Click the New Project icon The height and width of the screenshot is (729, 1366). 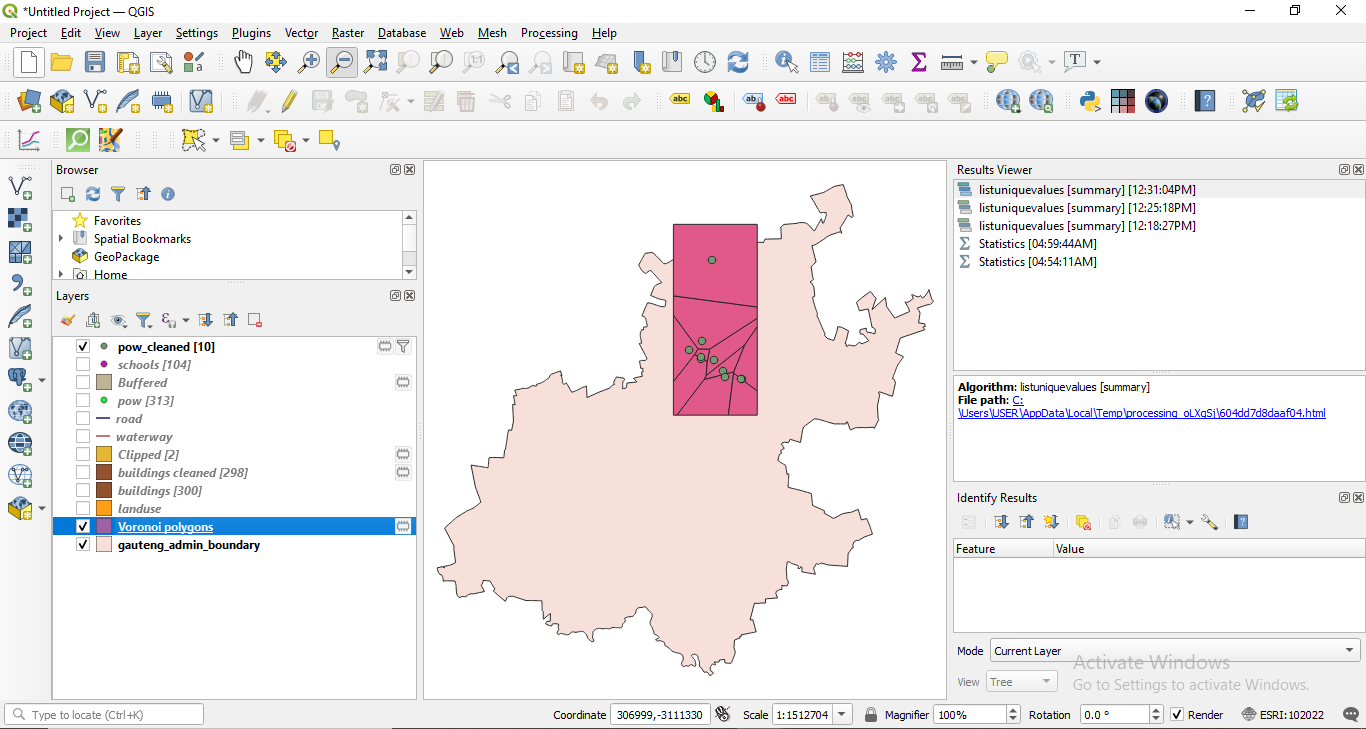[x=29, y=62]
